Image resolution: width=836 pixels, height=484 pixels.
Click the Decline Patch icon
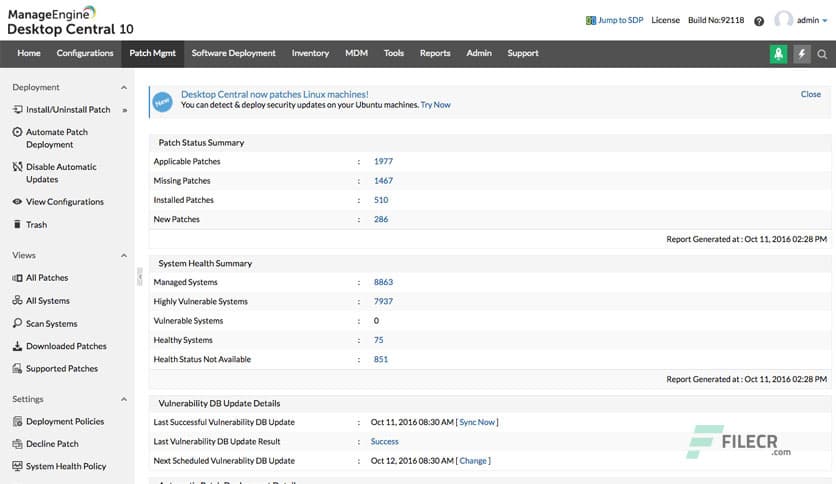(x=17, y=443)
